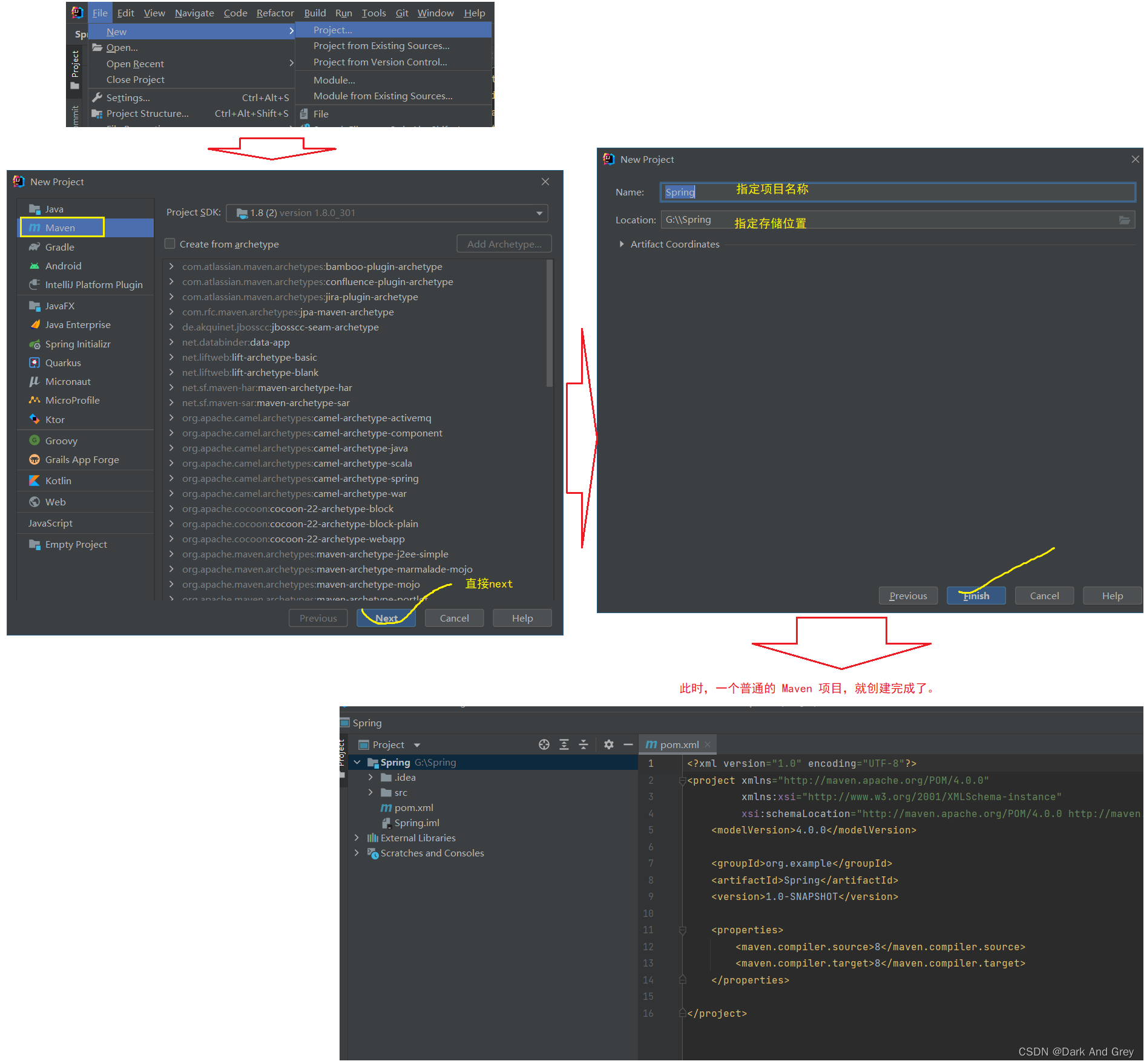
Task: Select Kotlin project type
Action: [x=86, y=481]
